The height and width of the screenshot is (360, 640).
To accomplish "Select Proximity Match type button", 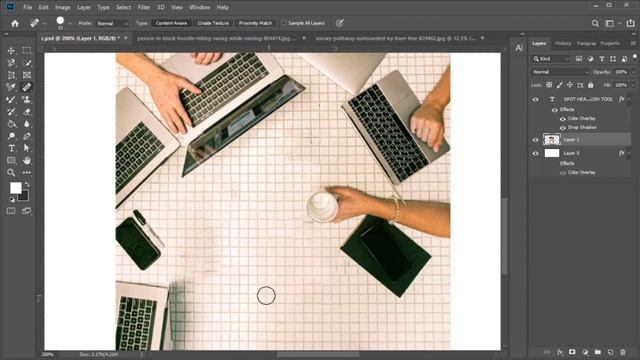I will tap(256, 23).
